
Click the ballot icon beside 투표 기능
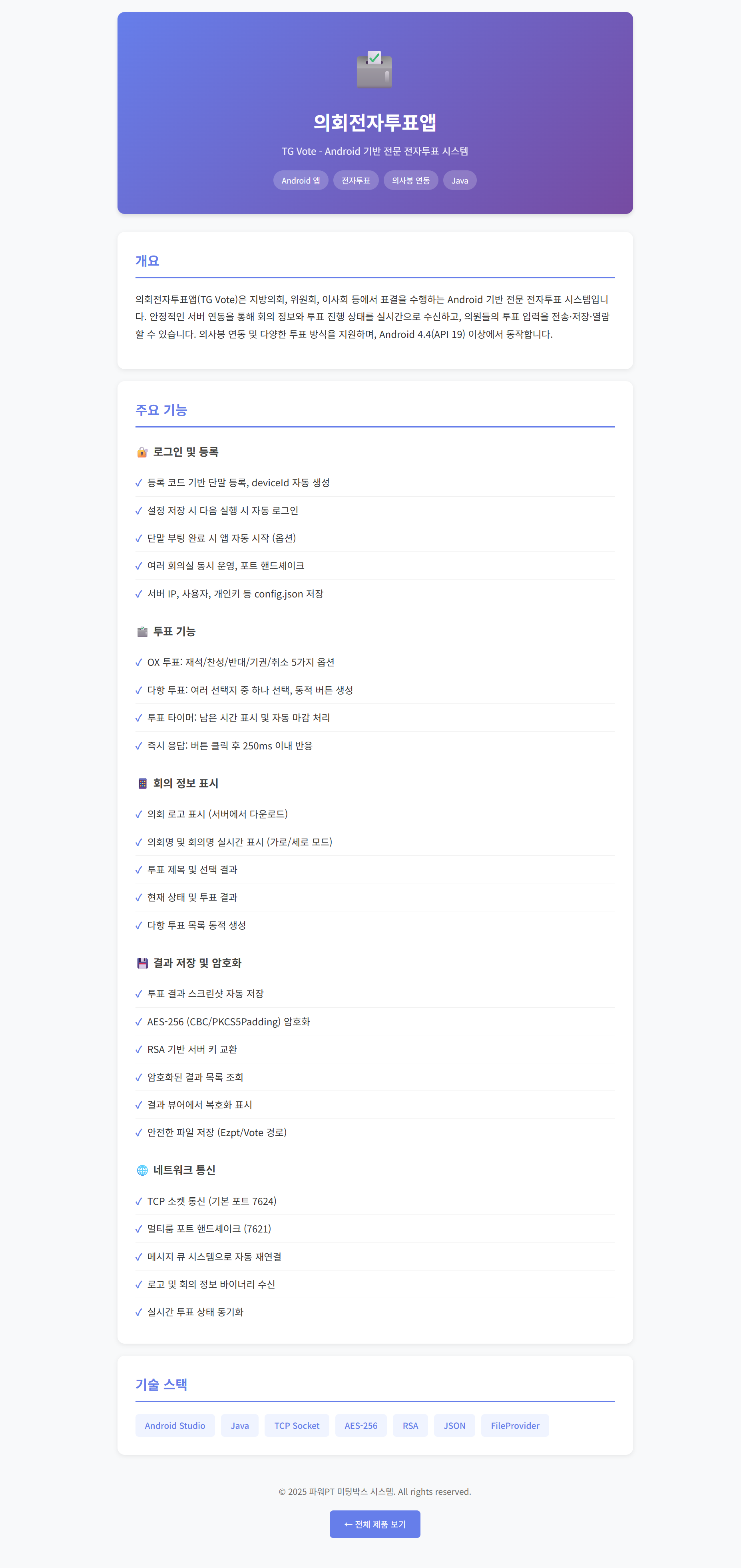pos(142,631)
